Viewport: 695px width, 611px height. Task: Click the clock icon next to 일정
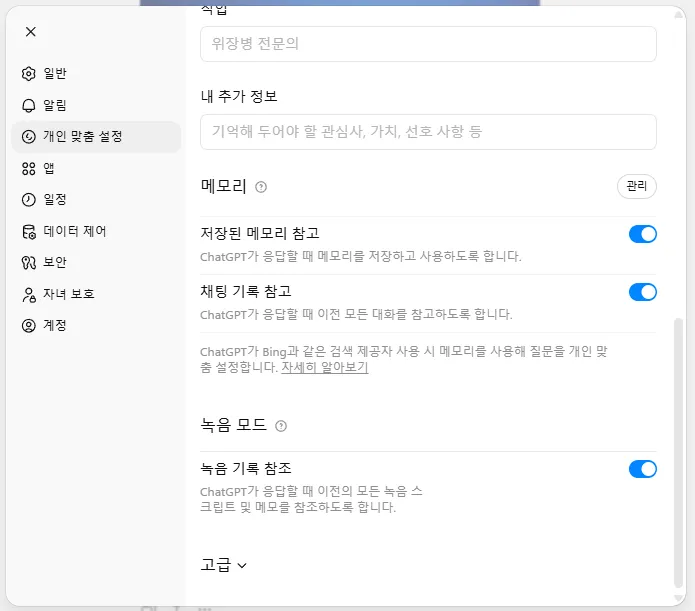coord(28,200)
